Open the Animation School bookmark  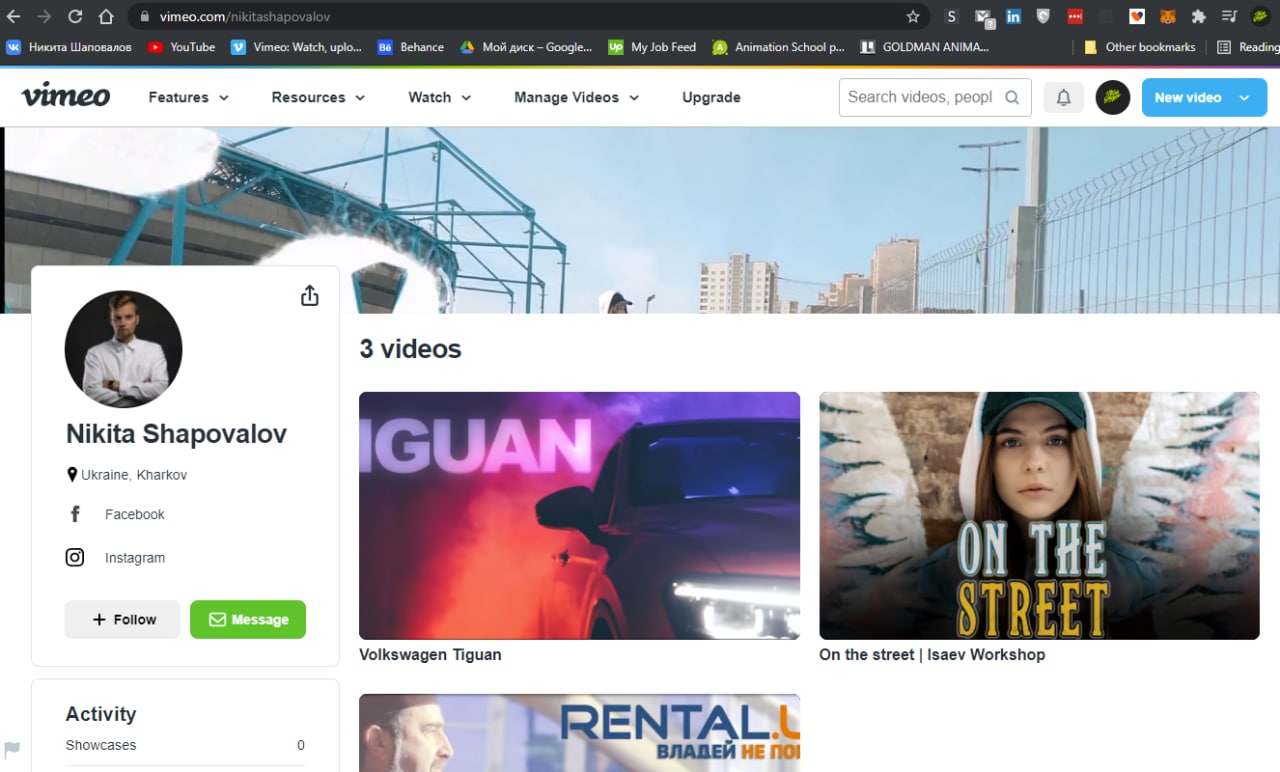[779, 47]
